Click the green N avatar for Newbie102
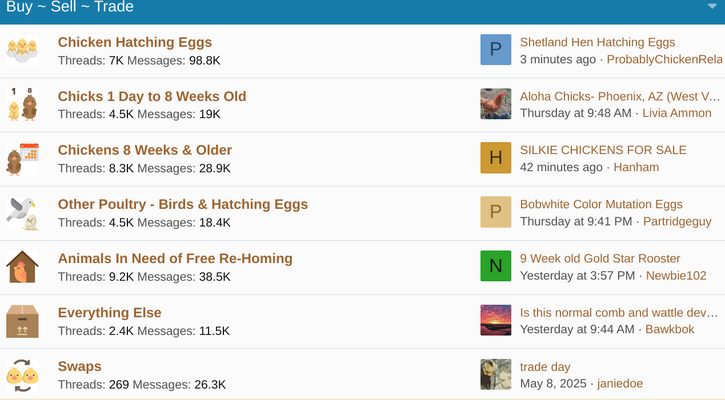The width and height of the screenshot is (725, 400). pyautogui.click(x=496, y=266)
